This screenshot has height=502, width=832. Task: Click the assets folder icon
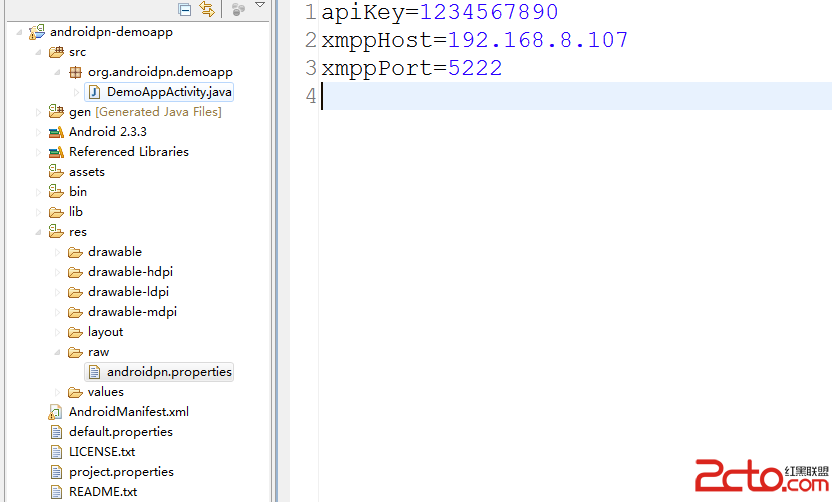tap(56, 171)
